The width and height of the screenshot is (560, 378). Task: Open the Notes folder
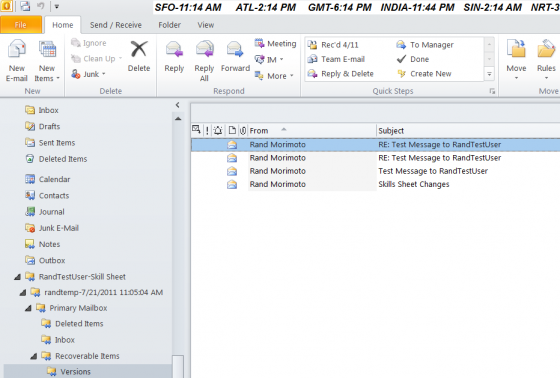click(x=42, y=244)
